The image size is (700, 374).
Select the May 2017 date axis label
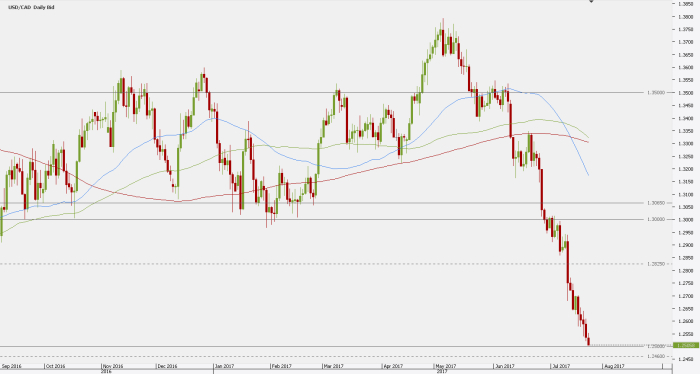[x=446, y=366]
